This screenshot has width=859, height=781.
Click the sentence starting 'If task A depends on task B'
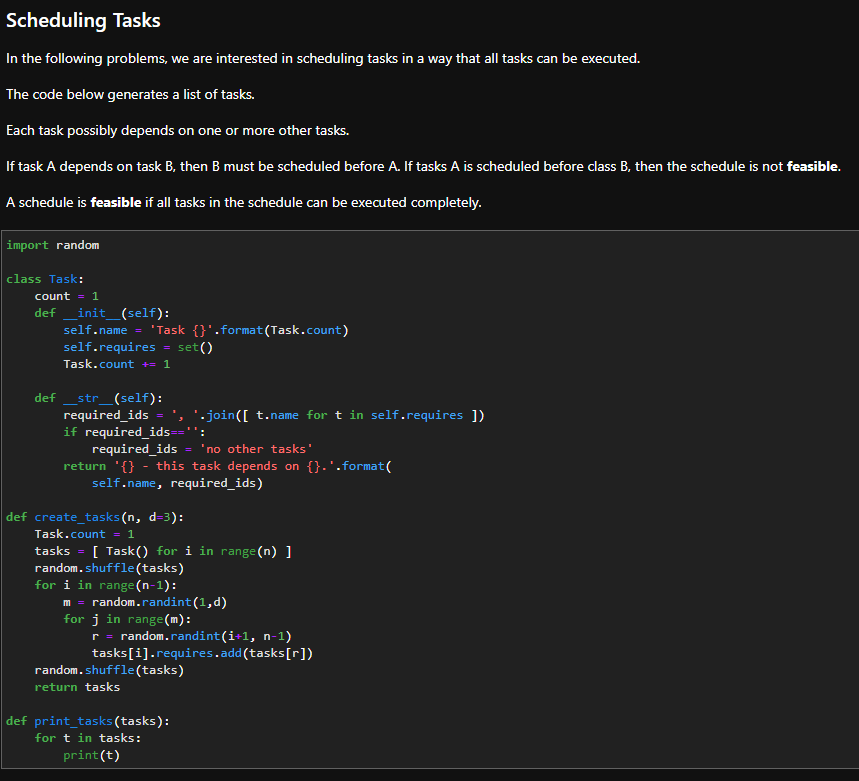[x=423, y=166]
